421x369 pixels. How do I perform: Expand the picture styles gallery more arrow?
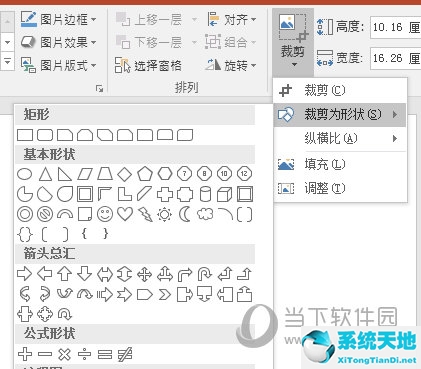7,62
